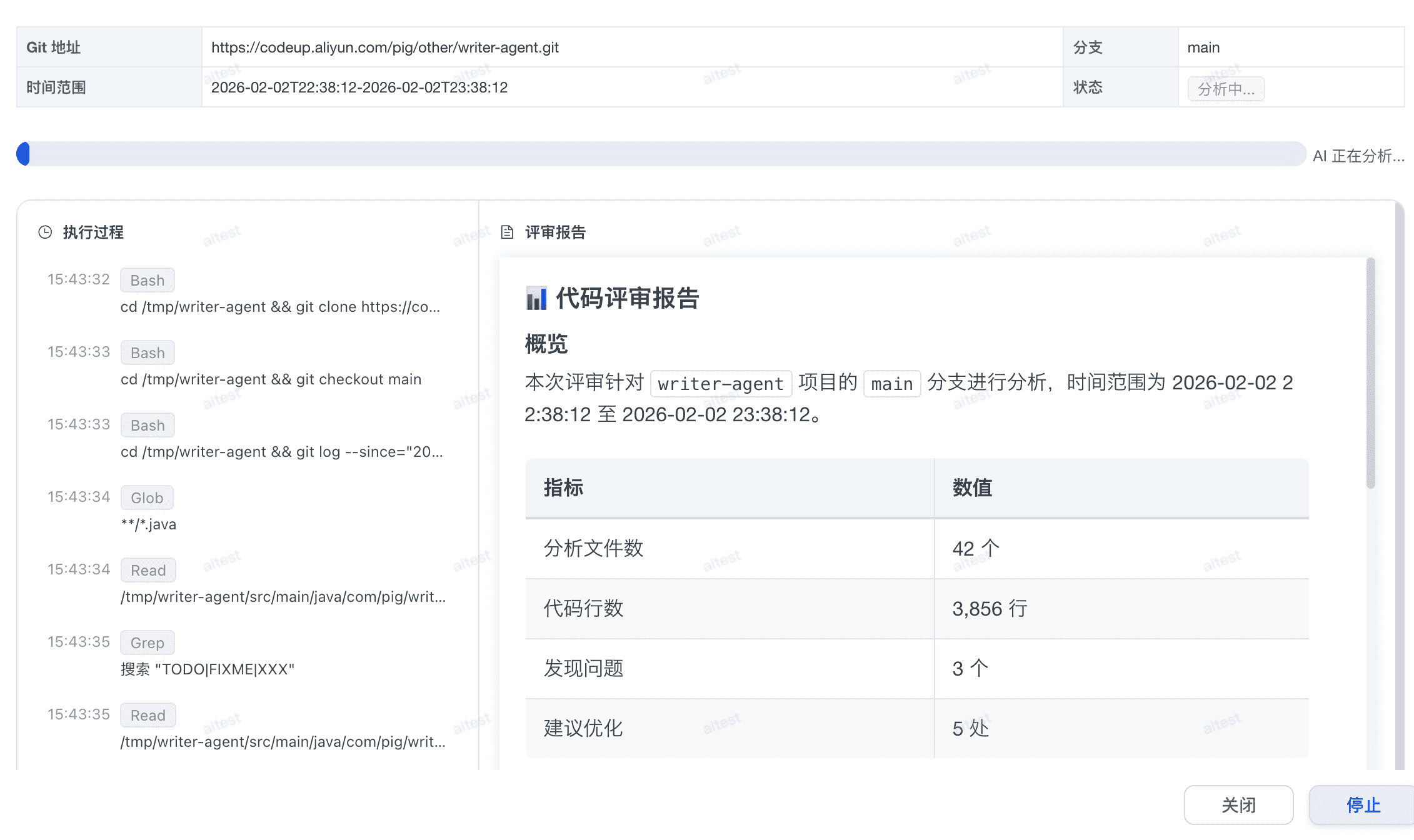Click the Bash tag for git clone

tap(148, 281)
